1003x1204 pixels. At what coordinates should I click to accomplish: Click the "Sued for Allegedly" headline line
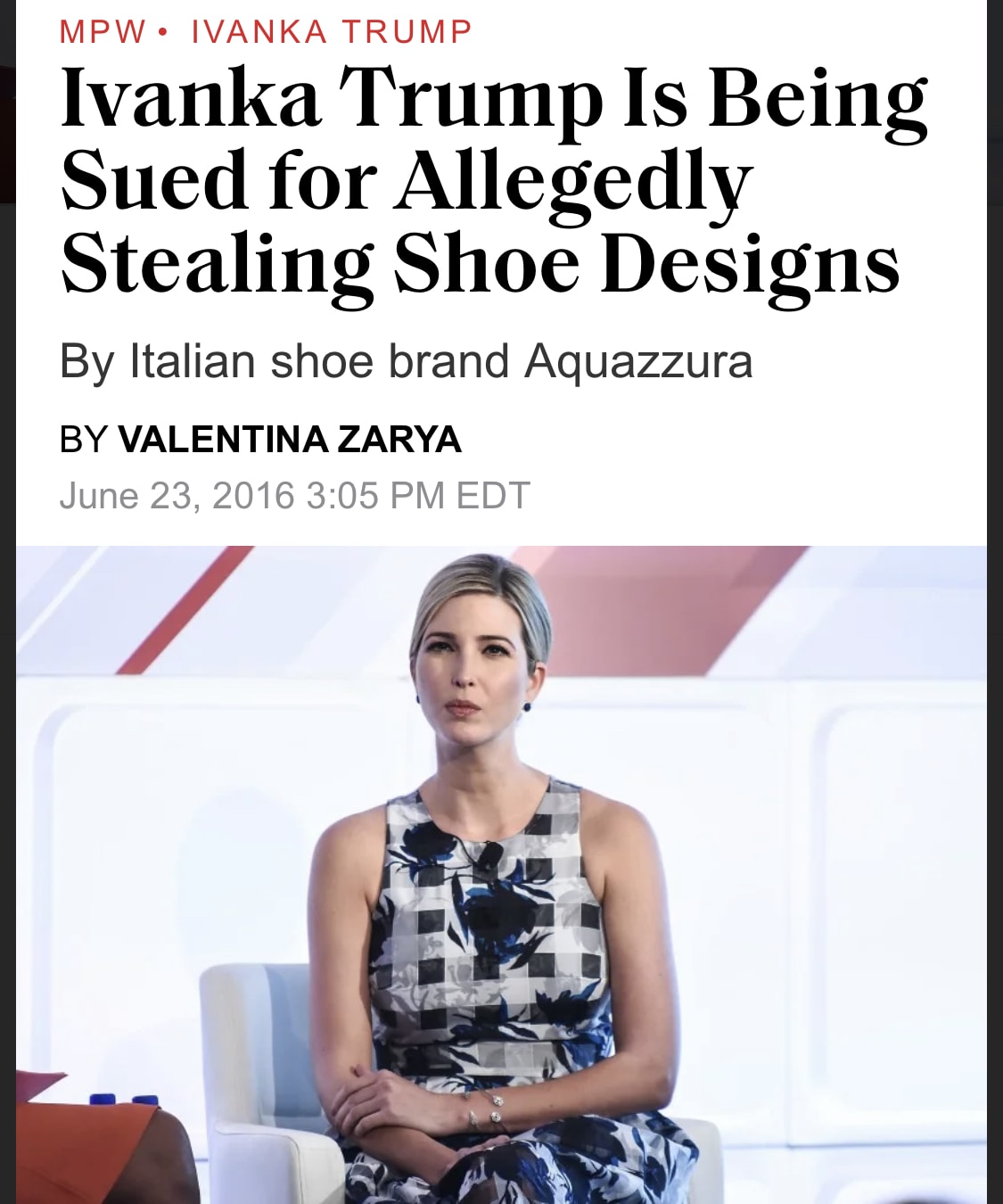point(407,181)
